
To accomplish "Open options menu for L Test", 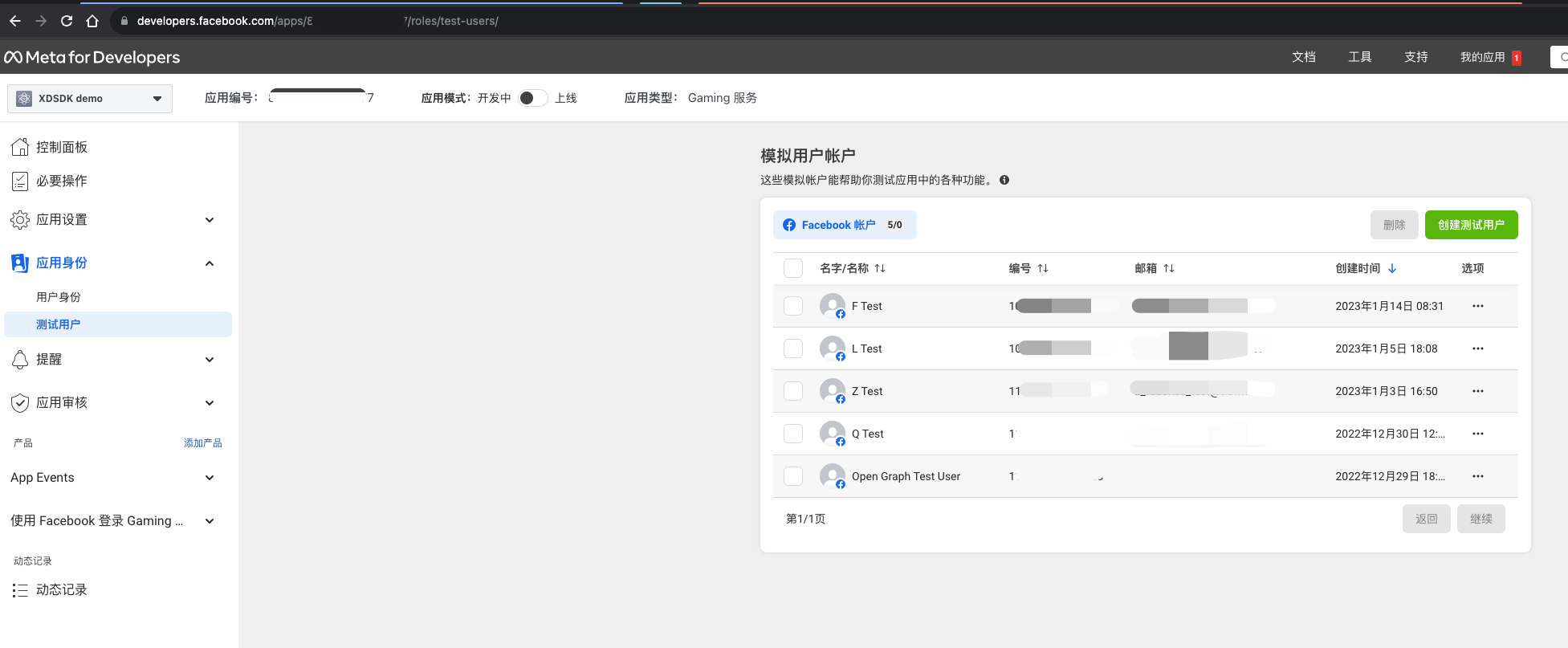I will [x=1478, y=348].
